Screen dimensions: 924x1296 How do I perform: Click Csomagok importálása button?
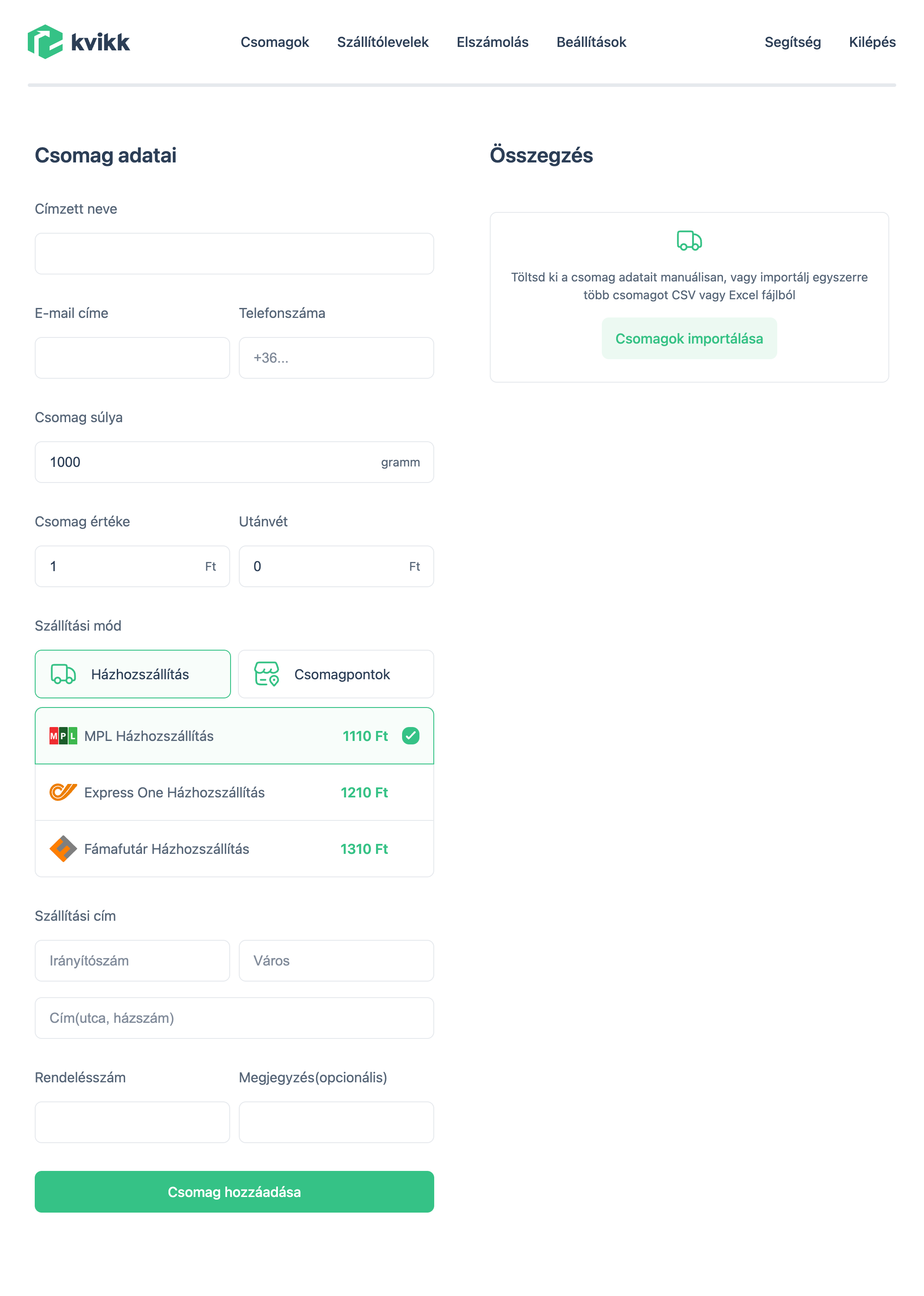[689, 339]
